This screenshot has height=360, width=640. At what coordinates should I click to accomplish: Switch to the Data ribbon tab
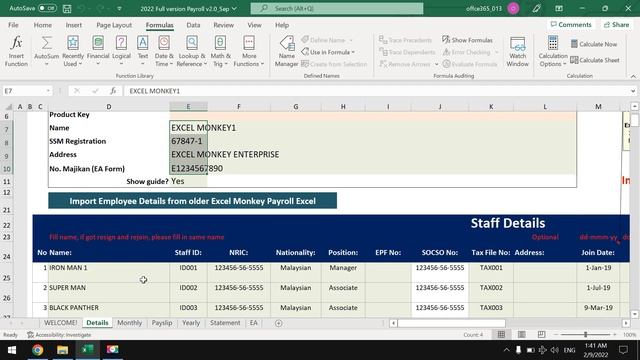193,25
